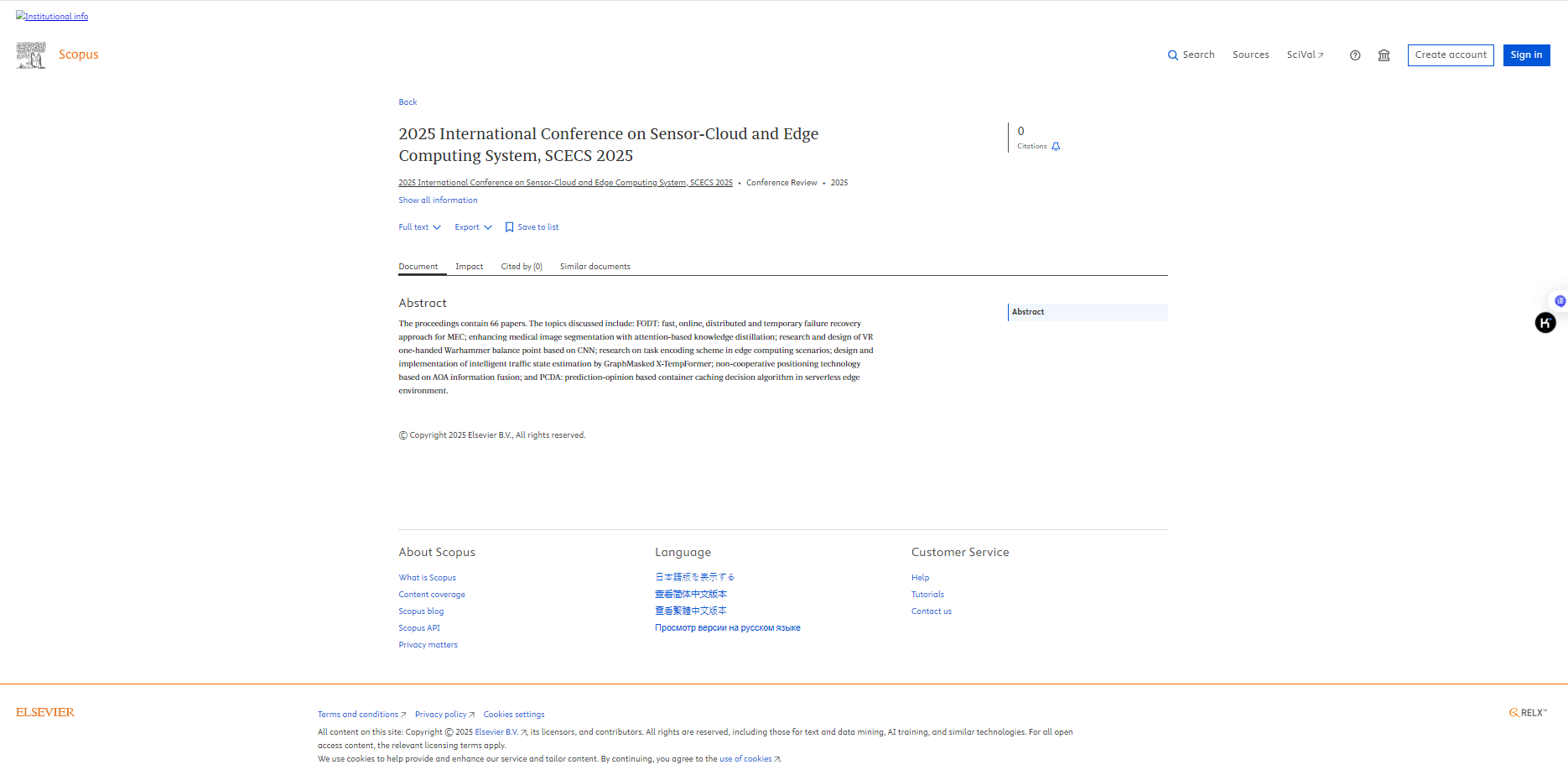The width and height of the screenshot is (1568, 775).
Task: Open the Cited by (0) tab
Action: (522, 267)
